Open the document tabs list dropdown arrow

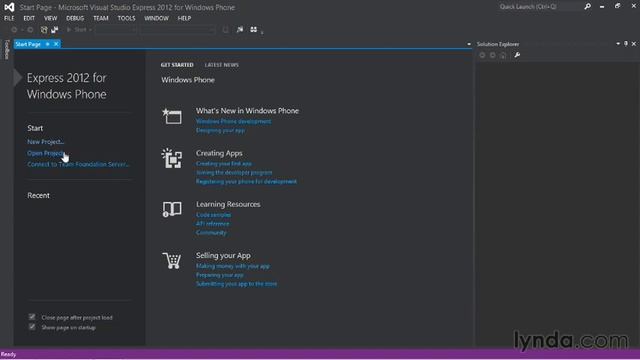pos(469,44)
